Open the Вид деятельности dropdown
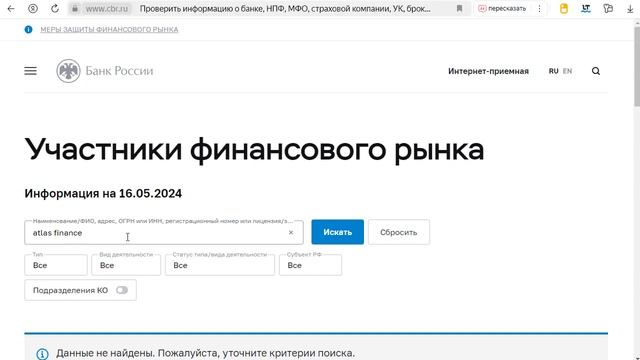Viewport: 640px width, 360px height. click(126, 265)
